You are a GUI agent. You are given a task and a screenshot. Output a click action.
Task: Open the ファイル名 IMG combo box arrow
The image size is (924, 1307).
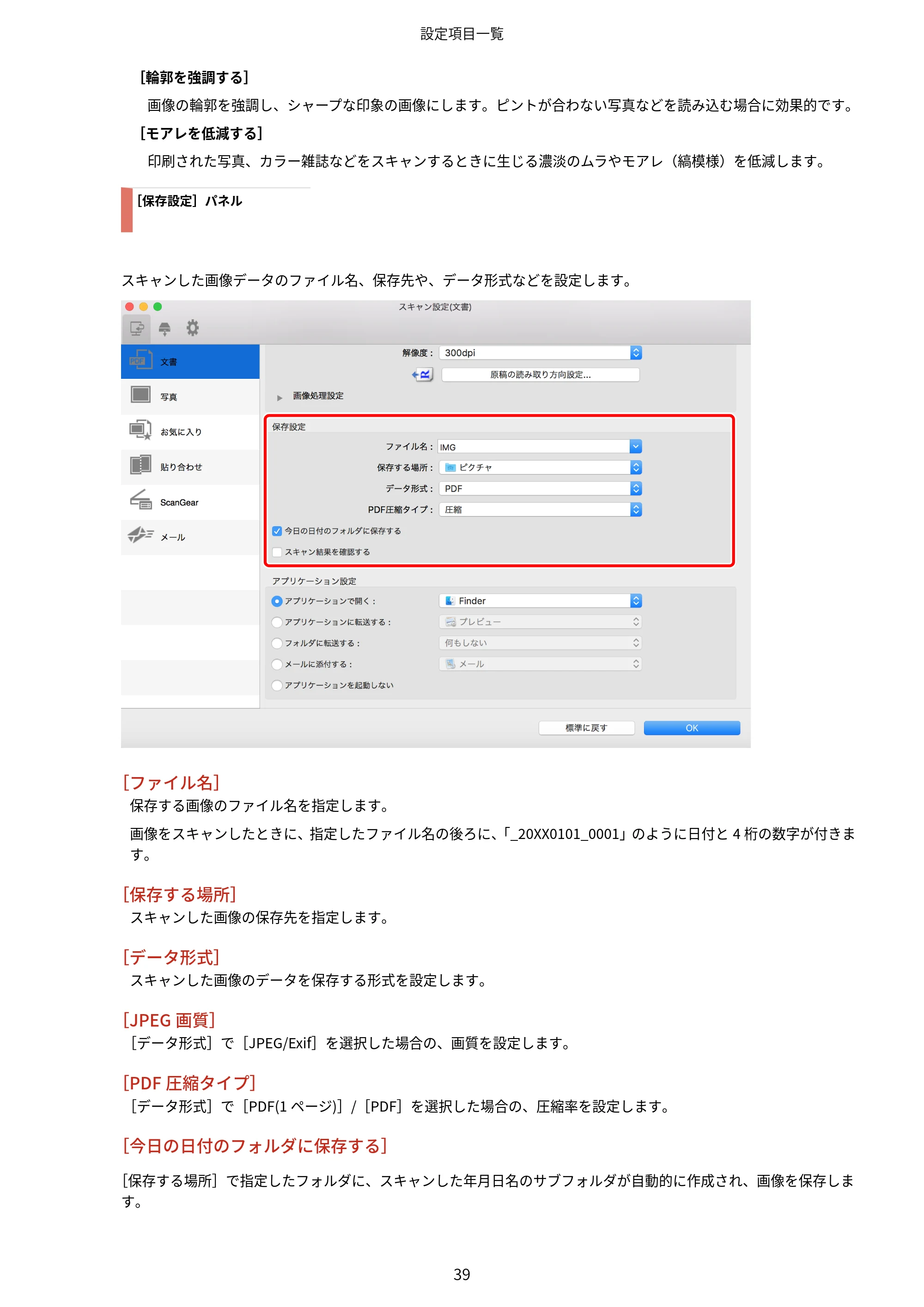tap(636, 446)
